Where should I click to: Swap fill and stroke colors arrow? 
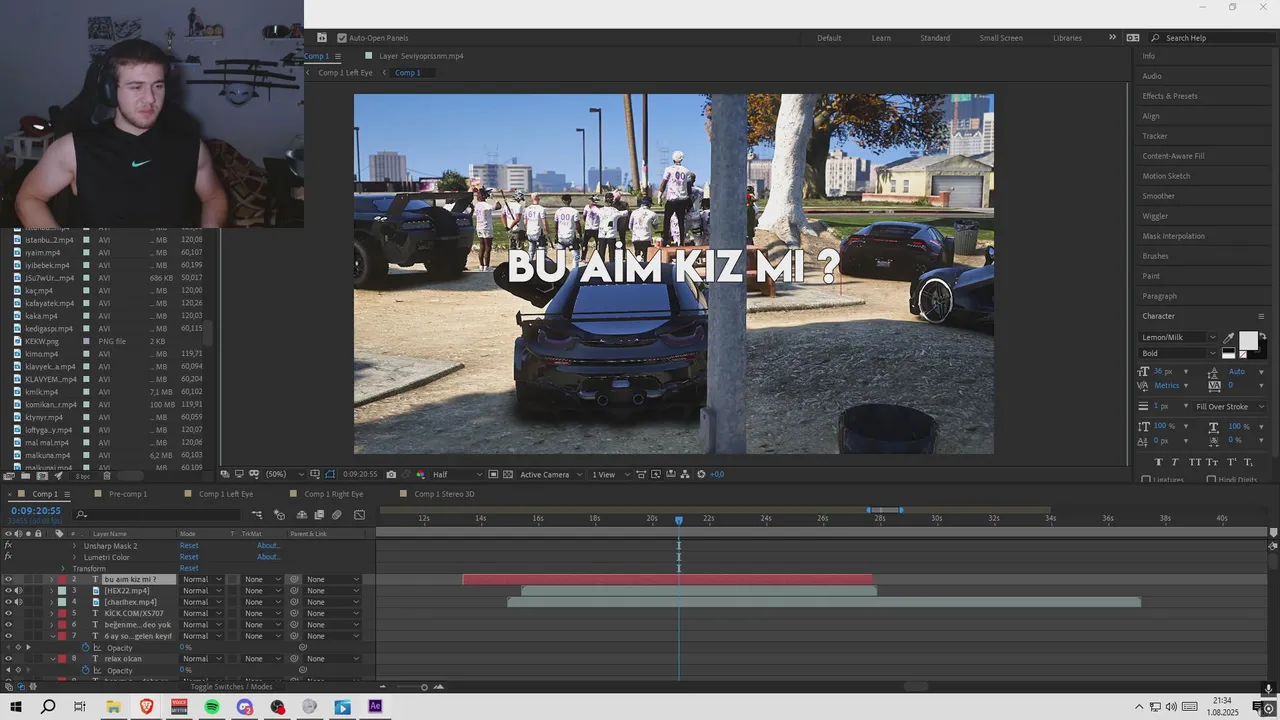point(1262,337)
